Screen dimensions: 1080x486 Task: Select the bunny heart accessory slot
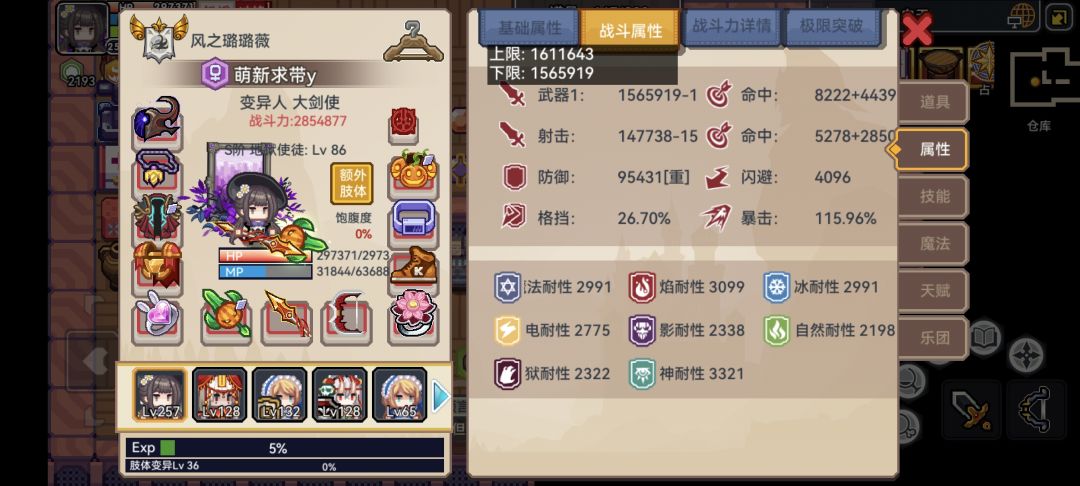[157, 317]
